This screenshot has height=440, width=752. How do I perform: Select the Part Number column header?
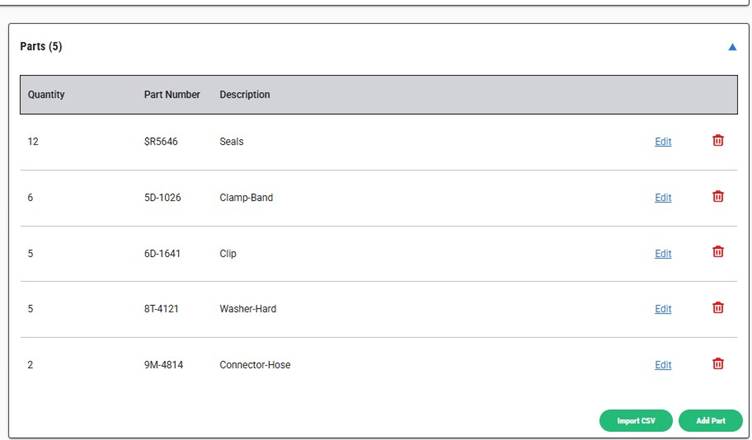point(172,95)
